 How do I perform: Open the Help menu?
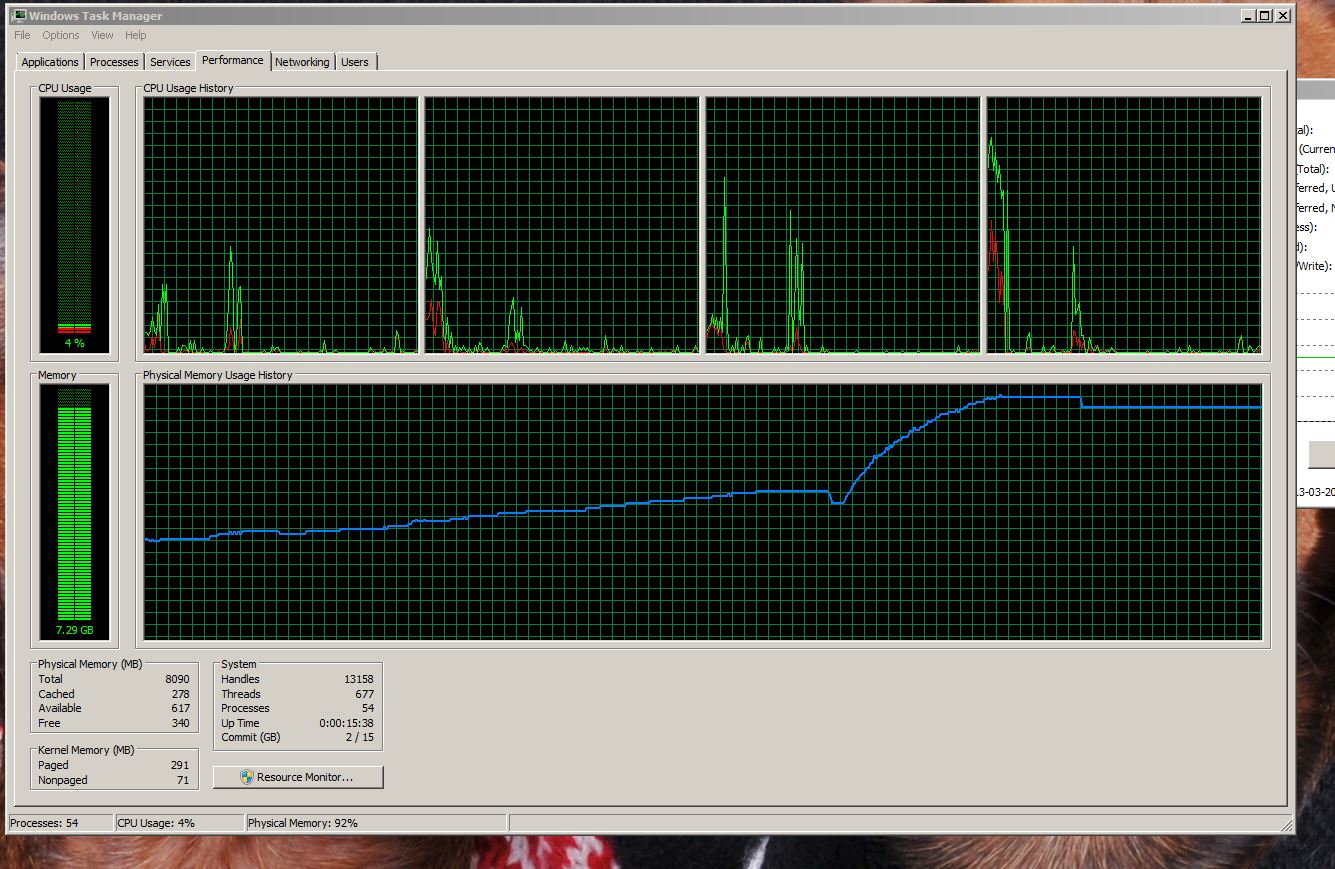pos(136,35)
